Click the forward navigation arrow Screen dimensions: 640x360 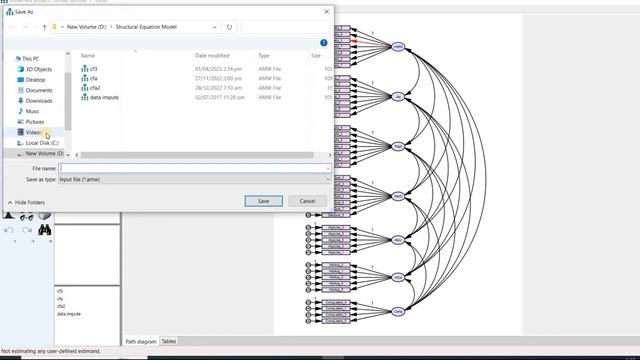click(x=24, y=27)
